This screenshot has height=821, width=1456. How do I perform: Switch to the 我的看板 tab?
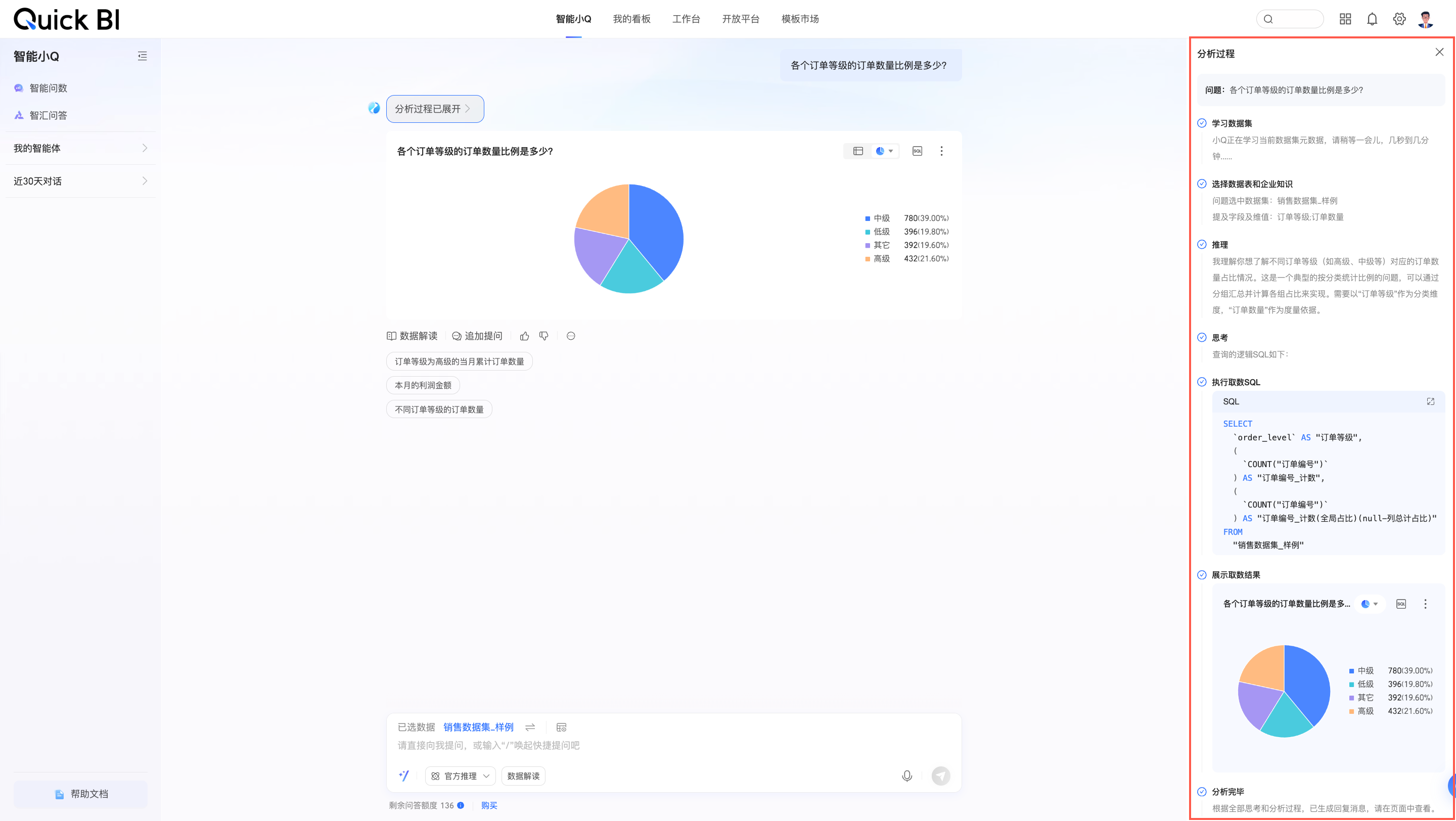(x=631, y=19)
